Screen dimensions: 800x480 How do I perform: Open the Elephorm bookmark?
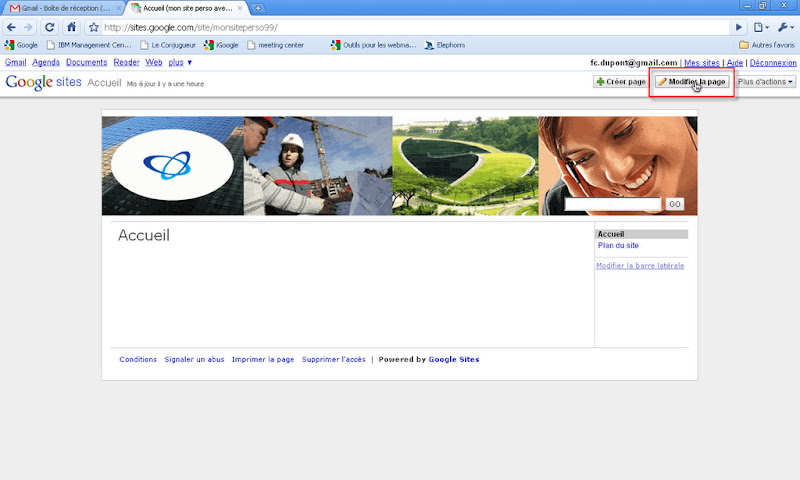(445, 45)
